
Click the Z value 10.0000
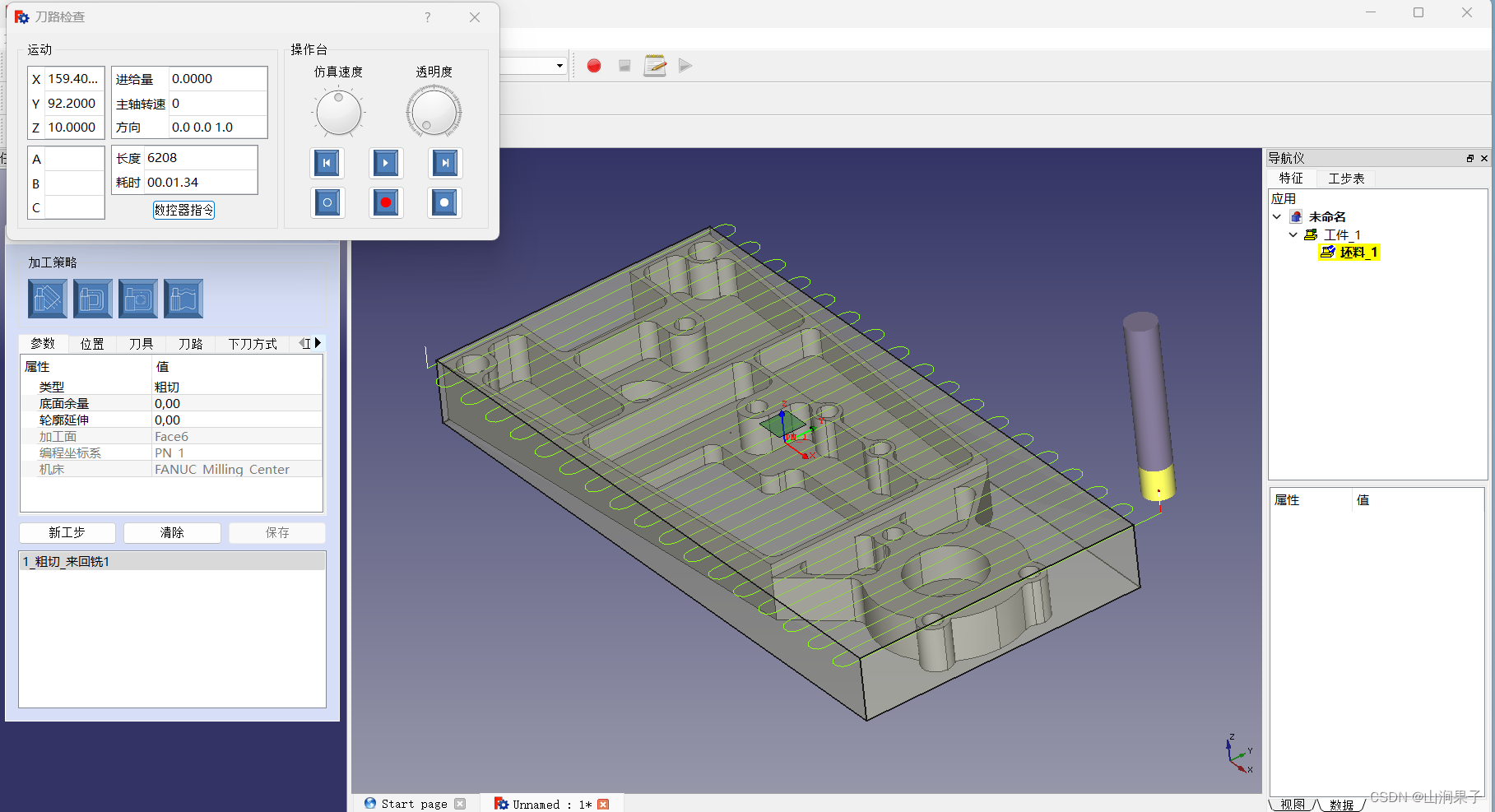tap(73, 128)
